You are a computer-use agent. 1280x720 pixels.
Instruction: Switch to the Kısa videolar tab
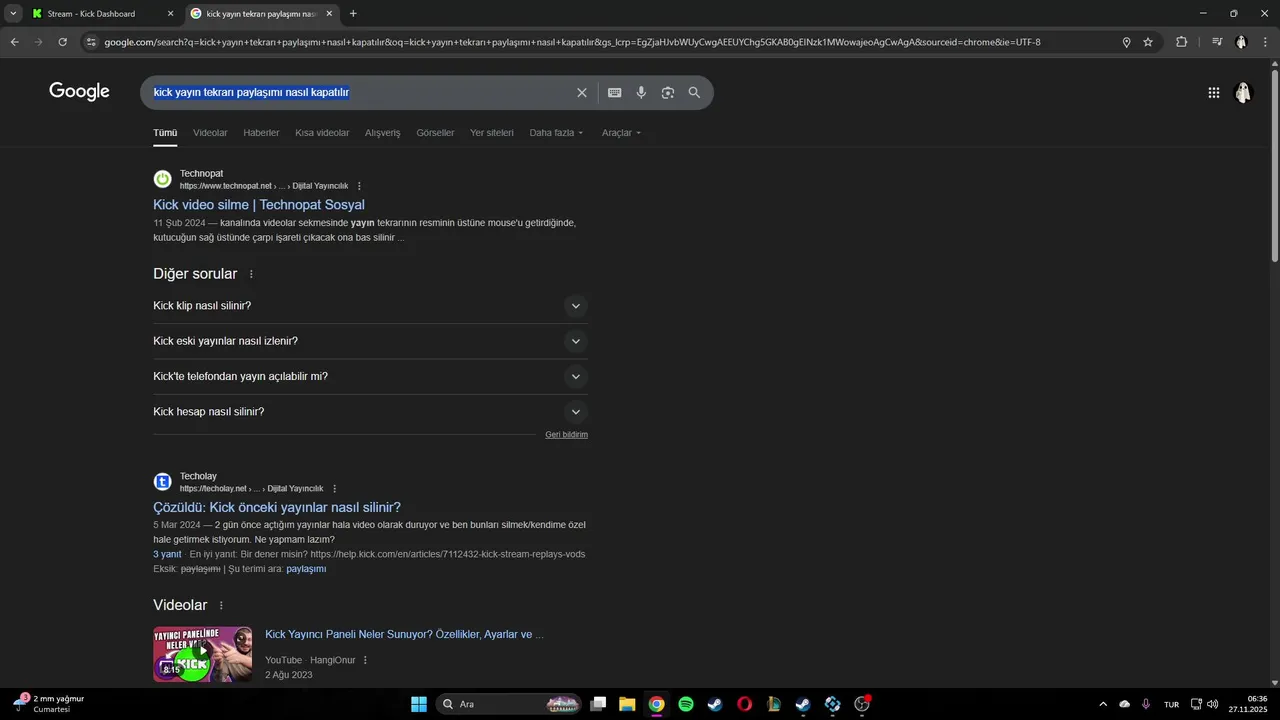(x=322, y=133)
